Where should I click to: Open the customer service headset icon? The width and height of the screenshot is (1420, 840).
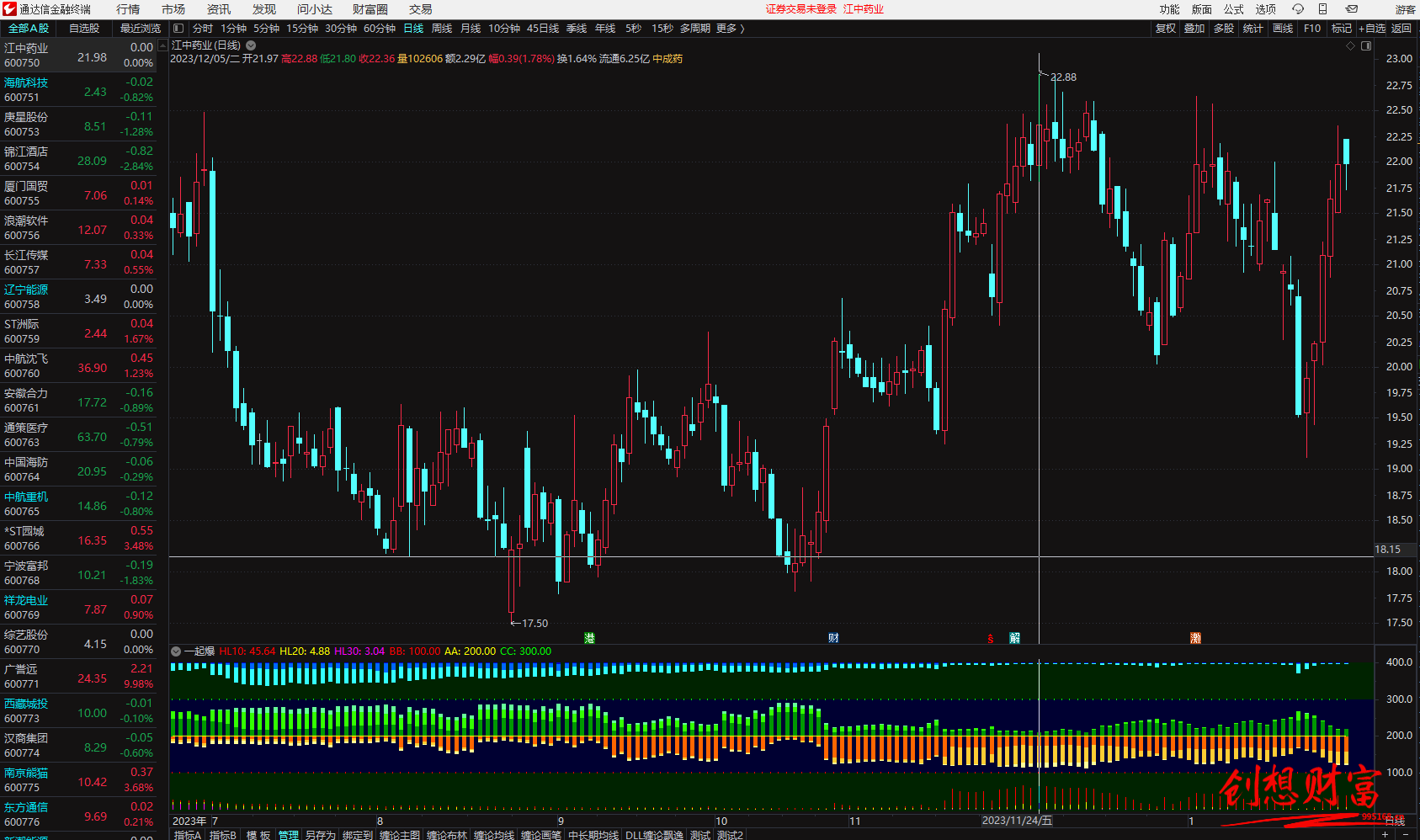1298,9
